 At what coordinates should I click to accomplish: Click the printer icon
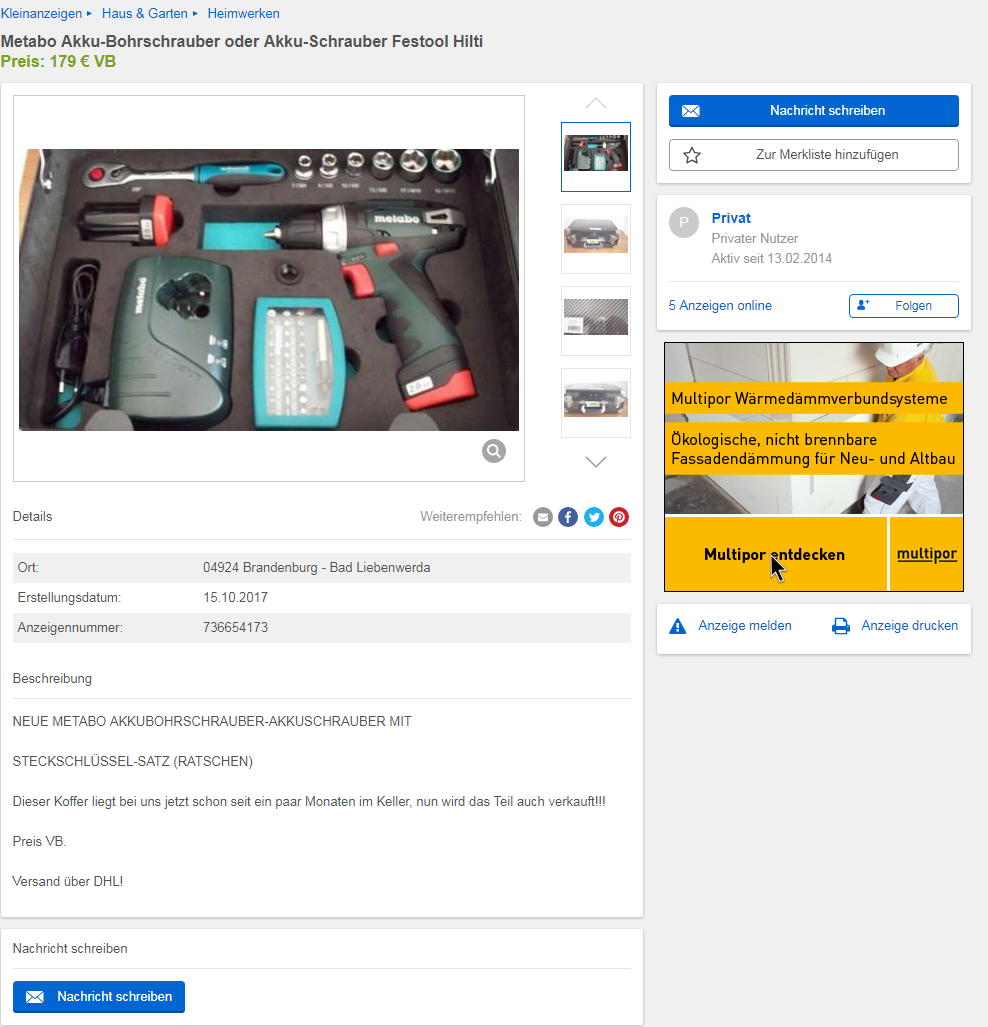(x=841, y=626)
